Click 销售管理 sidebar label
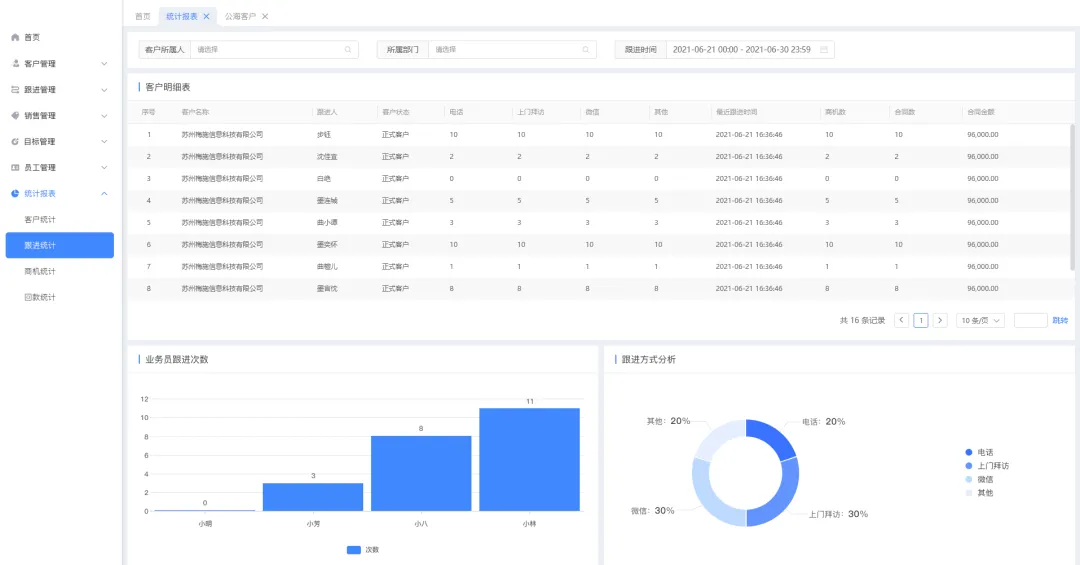1080x565 pixels. pos(40,116)
